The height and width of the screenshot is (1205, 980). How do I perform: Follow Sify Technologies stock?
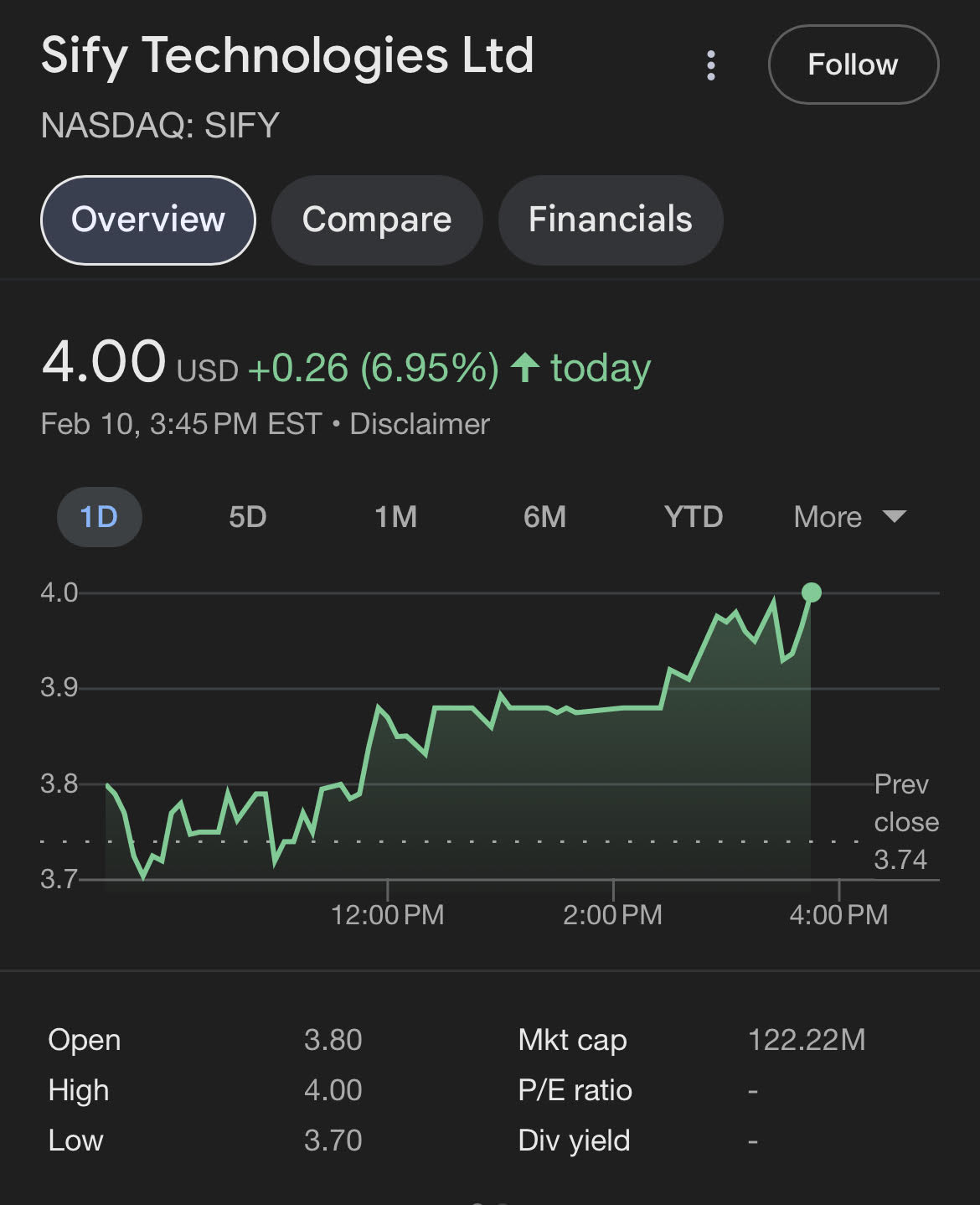(853, 65)
